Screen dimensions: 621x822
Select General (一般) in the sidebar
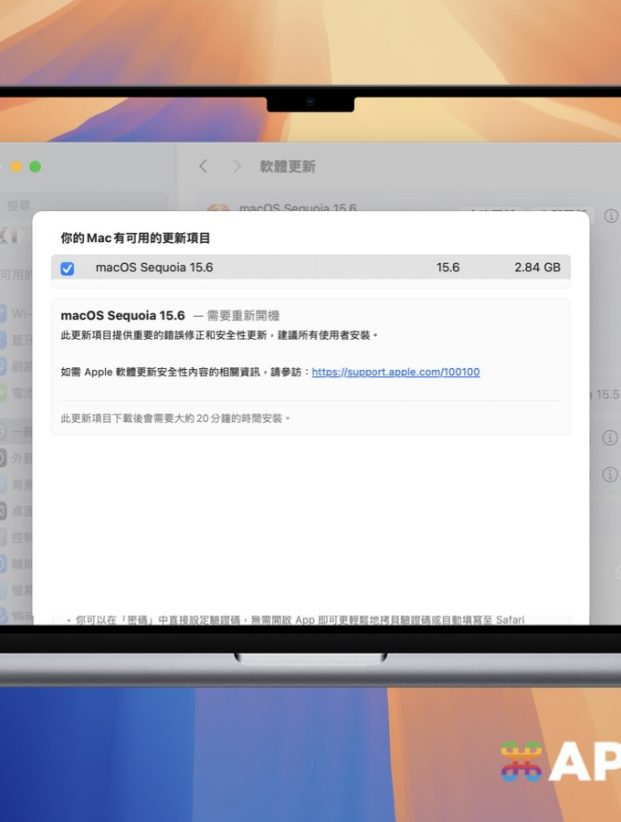click(14, 431)
